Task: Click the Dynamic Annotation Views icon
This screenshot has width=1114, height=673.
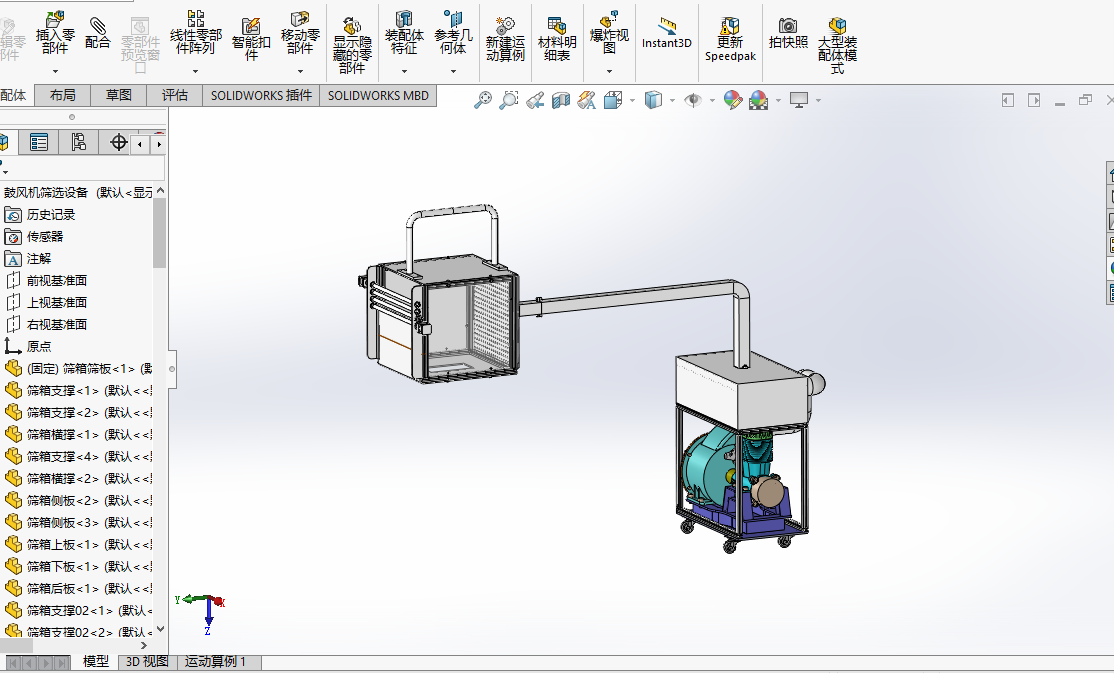Action: point(587,100)
